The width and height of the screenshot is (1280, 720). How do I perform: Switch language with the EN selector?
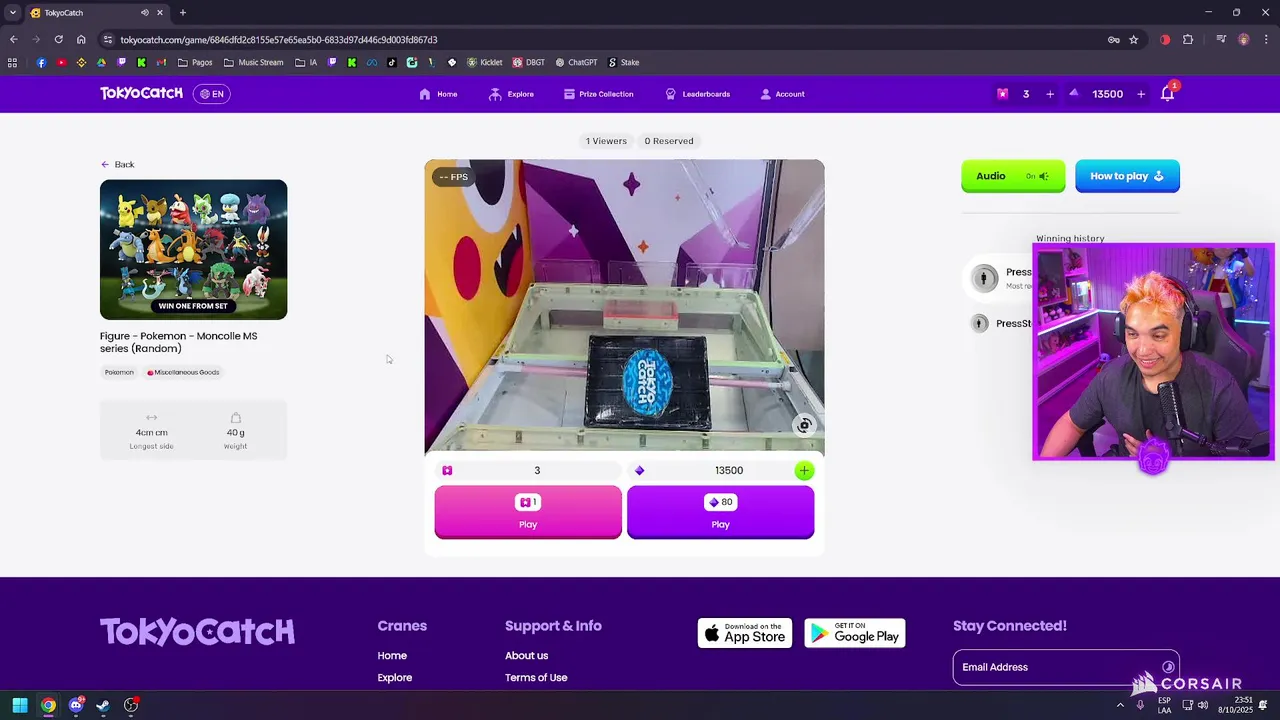211,94
